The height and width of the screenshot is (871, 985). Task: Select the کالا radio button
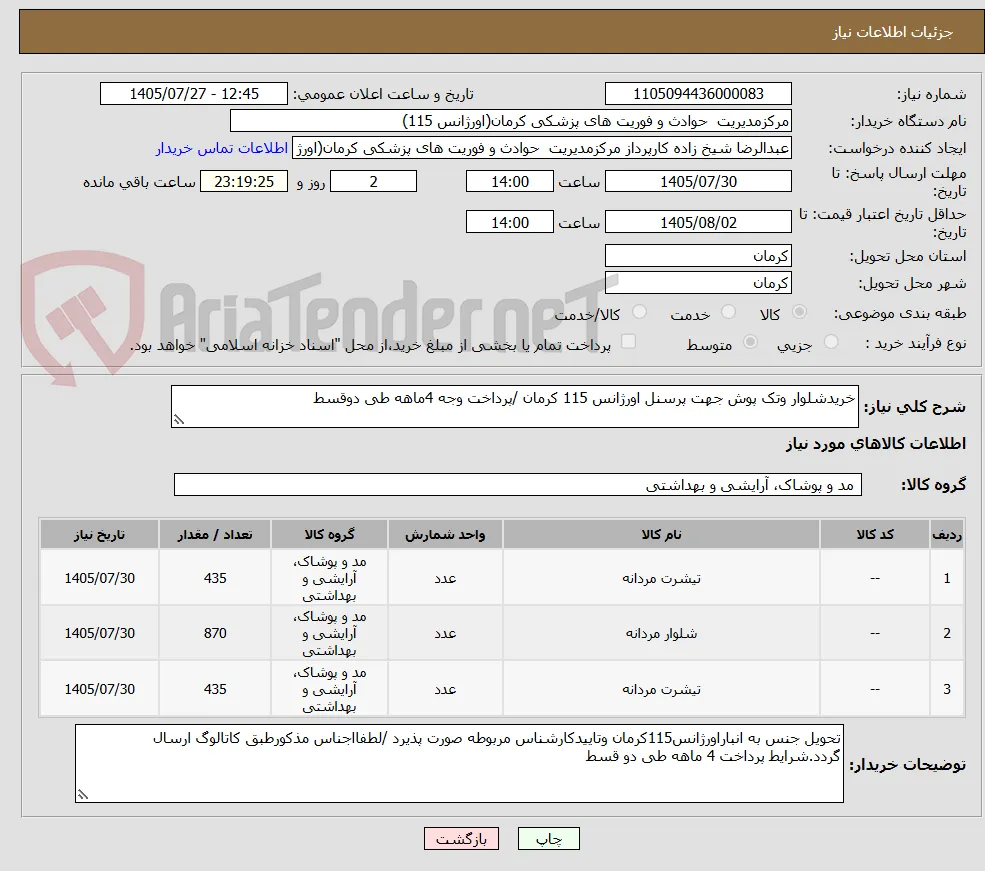tap(799, 312)
